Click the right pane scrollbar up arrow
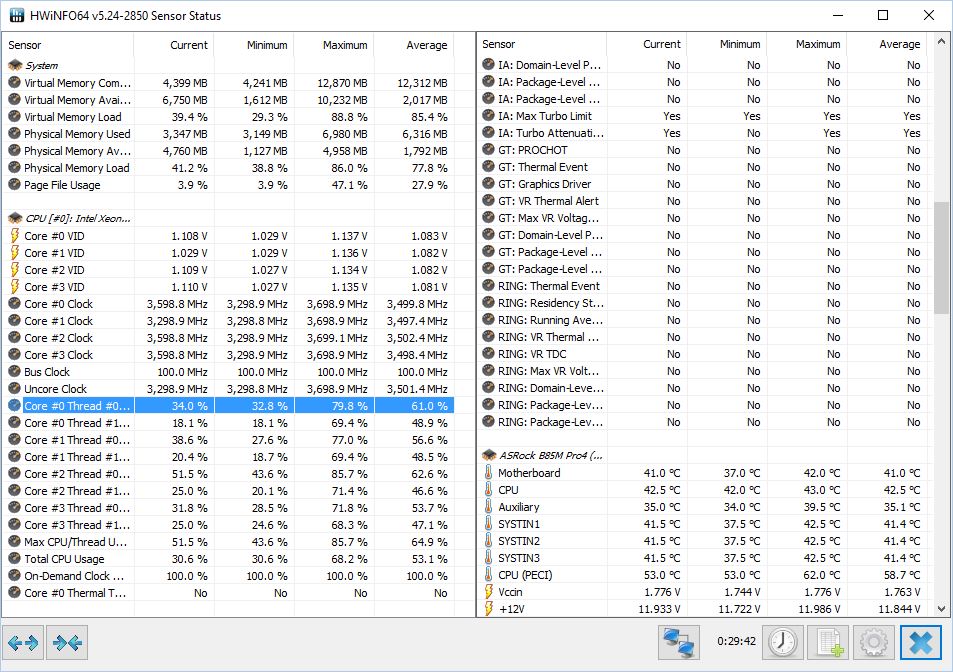Image resolution: width=953 pixels, height=672 pixels. (x=941, y=42)
